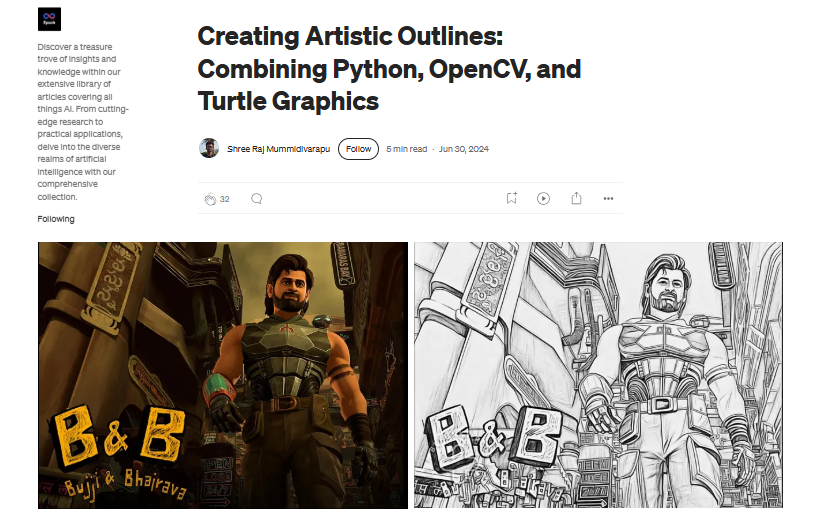
Task: Bookmark this story
Action: [x=512, y=198]
